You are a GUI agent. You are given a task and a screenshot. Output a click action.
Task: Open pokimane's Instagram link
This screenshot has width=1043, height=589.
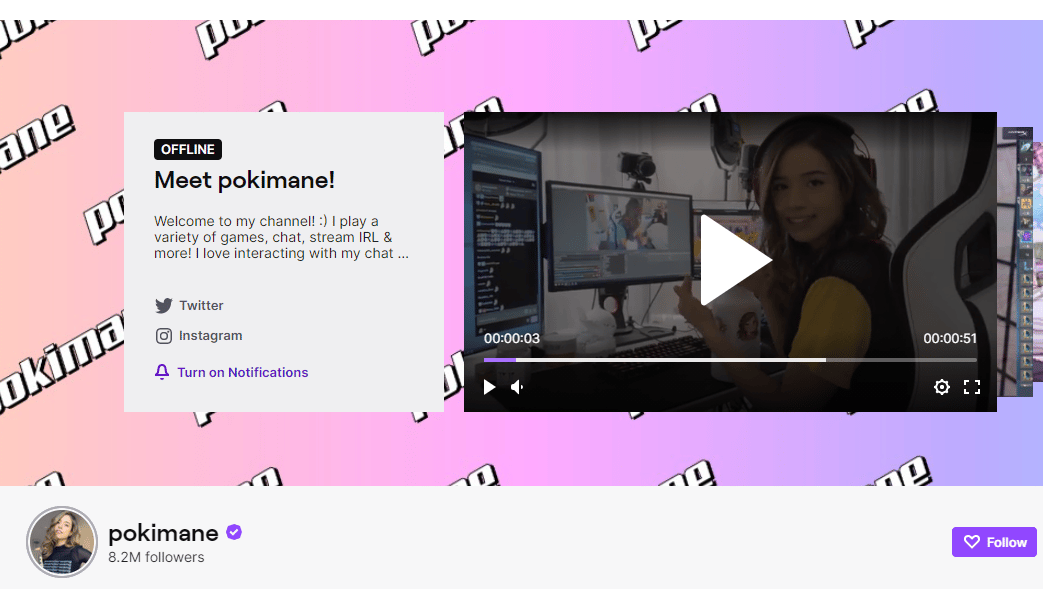(199, 336)
